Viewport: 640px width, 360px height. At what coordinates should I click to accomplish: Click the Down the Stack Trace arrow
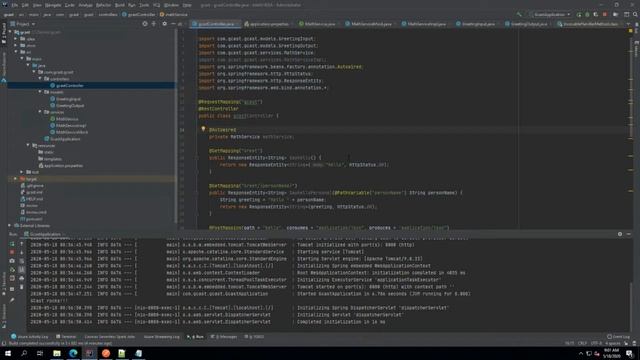22,252
